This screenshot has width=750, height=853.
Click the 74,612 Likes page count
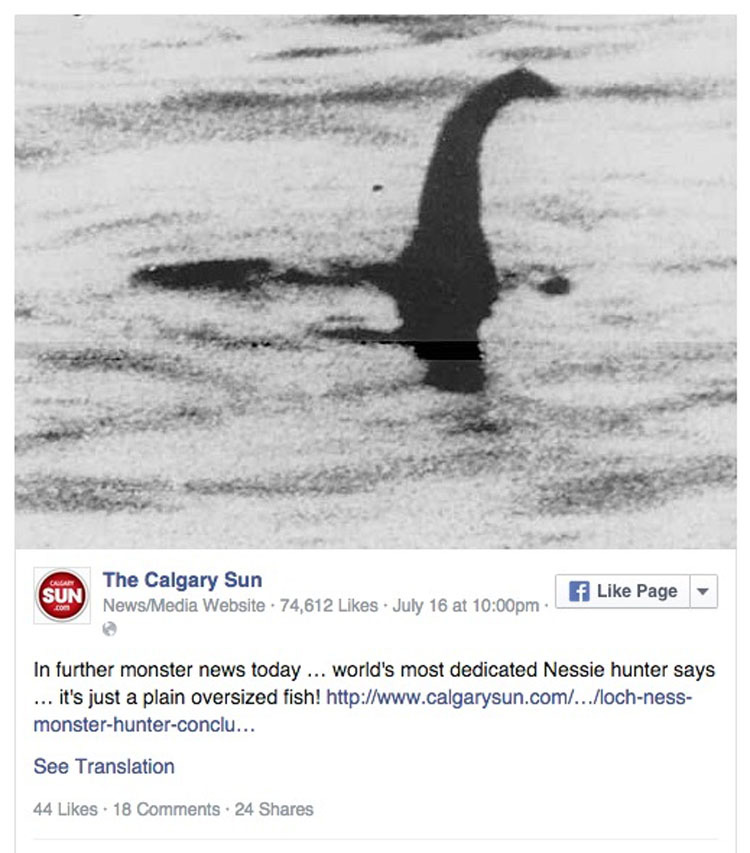coord(328,605)
